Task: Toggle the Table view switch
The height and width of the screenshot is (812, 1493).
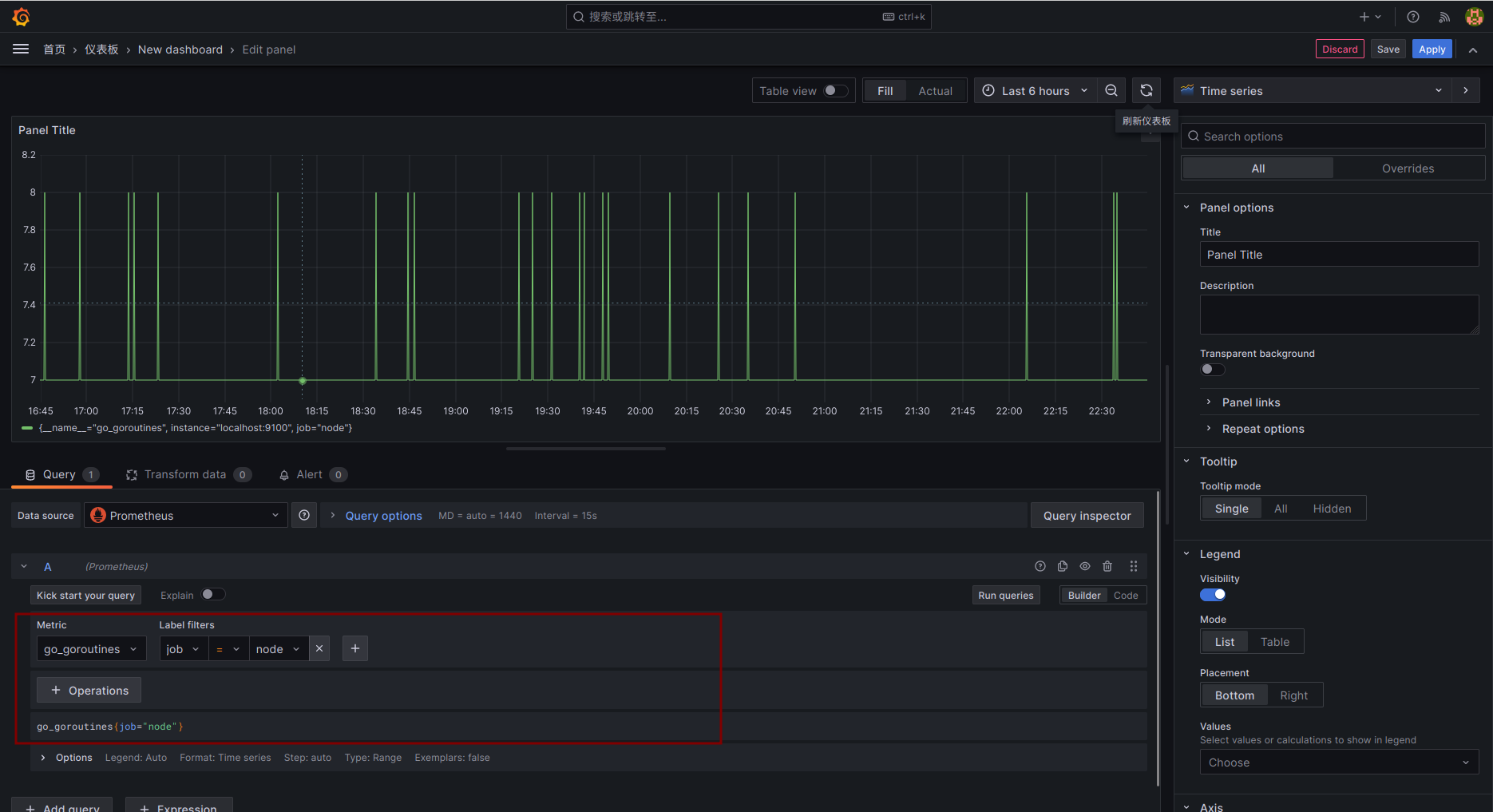Action: tap(835, 91)
